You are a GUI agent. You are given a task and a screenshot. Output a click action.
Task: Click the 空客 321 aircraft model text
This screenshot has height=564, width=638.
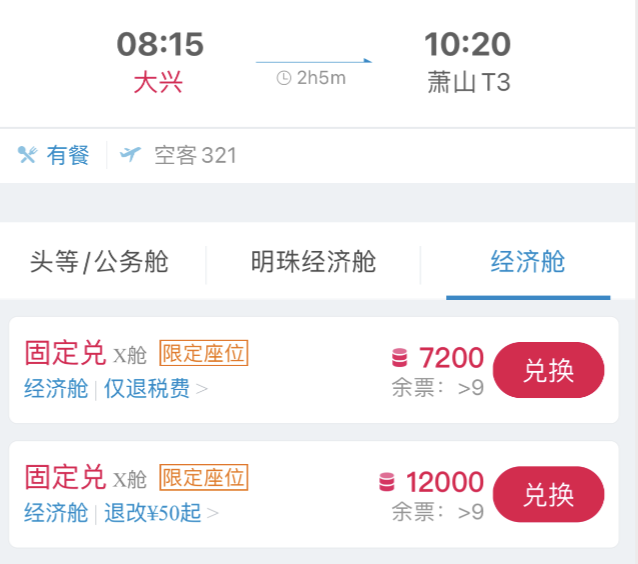pyautogui.click(x=195, y=155)
